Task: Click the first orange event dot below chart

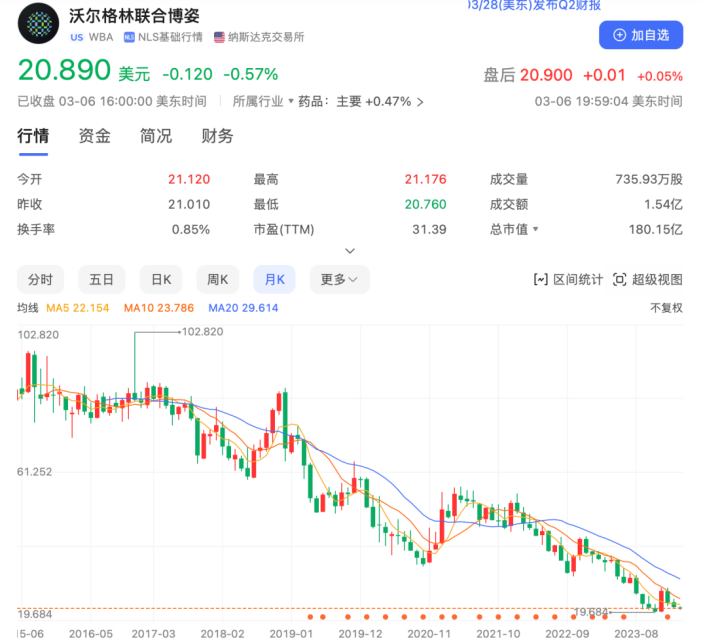Action: [310, 616]
